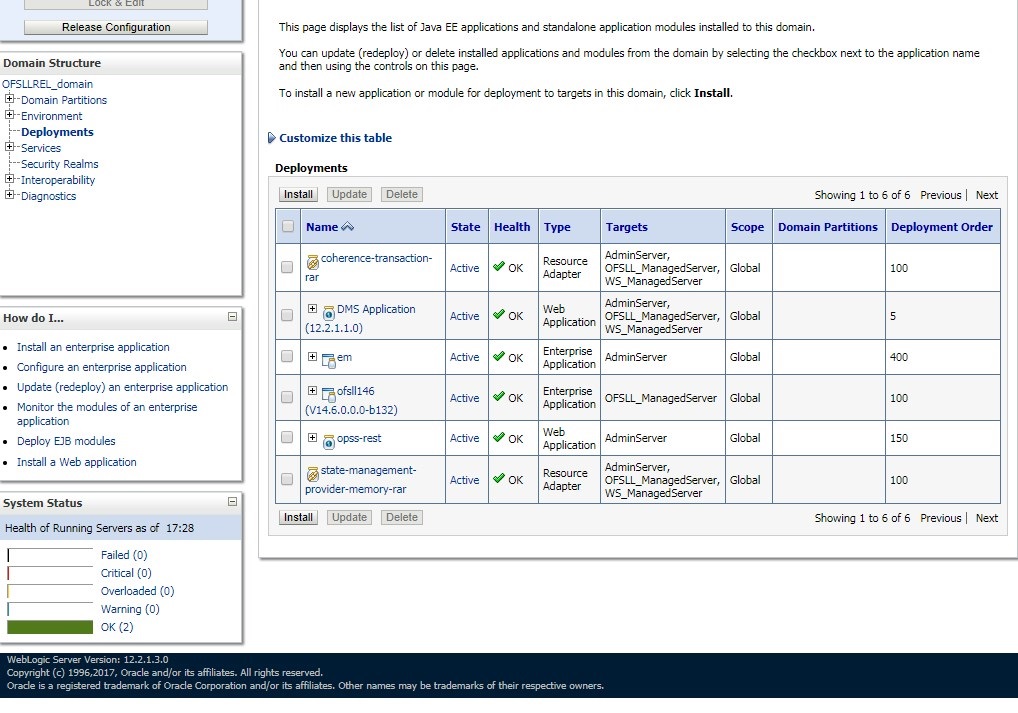
Task: Select the ofsll146 deployment checkbox
Action: point(287,397)
